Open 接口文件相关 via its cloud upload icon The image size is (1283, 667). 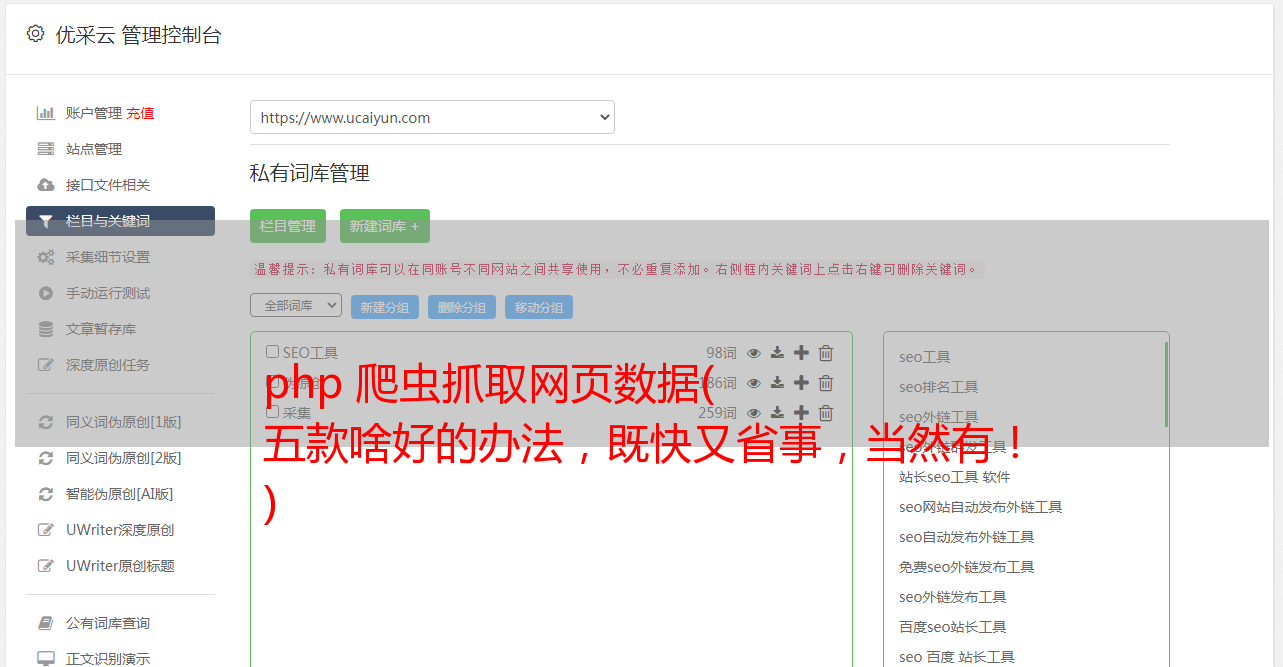tap(45, 185)
